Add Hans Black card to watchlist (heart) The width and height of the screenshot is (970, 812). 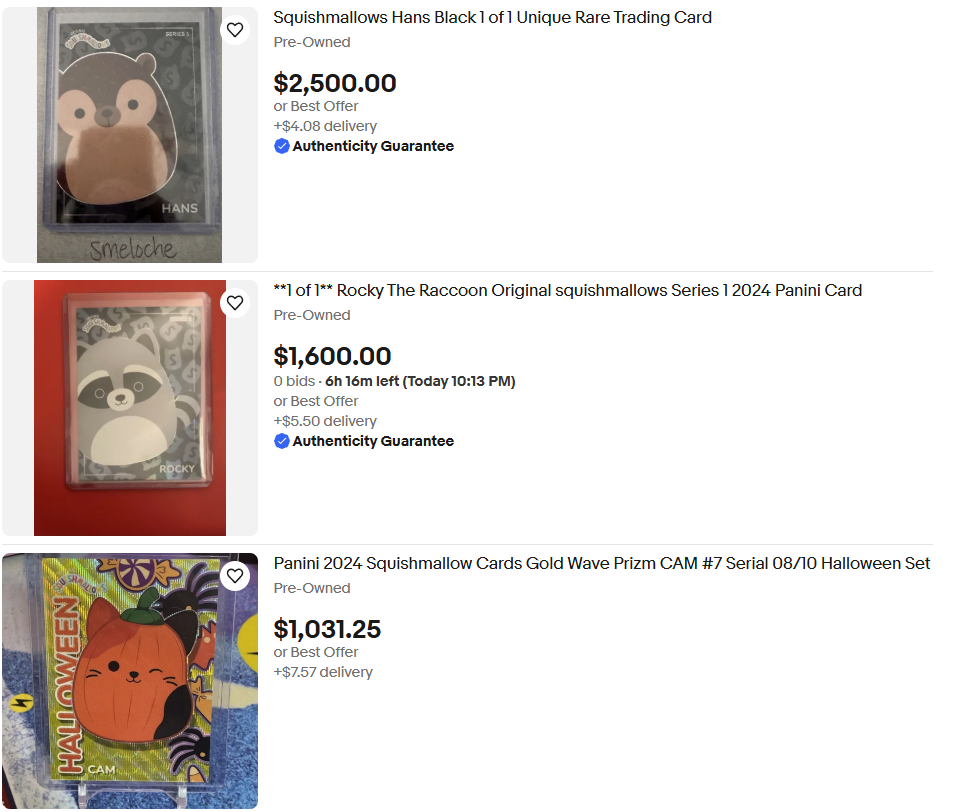click(x=235, y=30)
